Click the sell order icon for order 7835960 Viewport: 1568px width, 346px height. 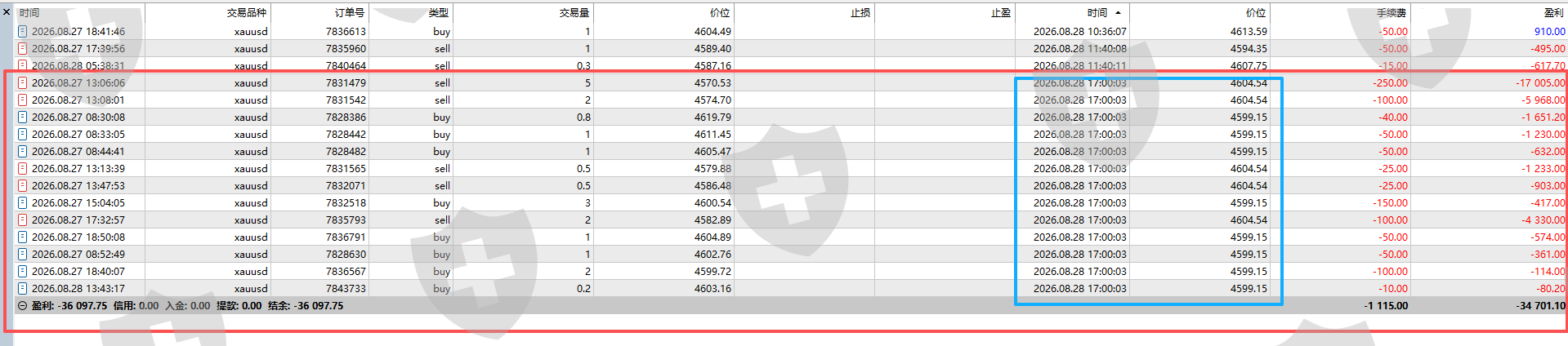click(23, 48)
